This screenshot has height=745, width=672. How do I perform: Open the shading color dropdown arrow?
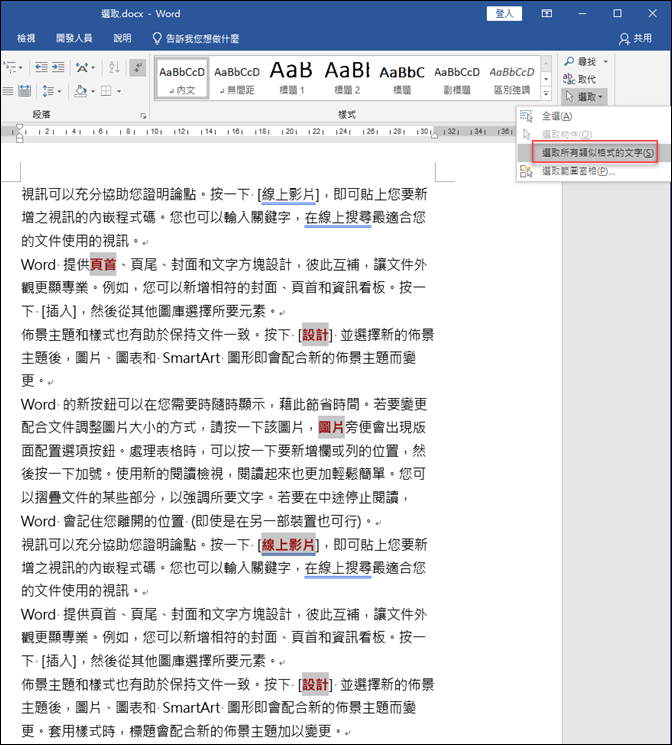click(x=93, y=90)
